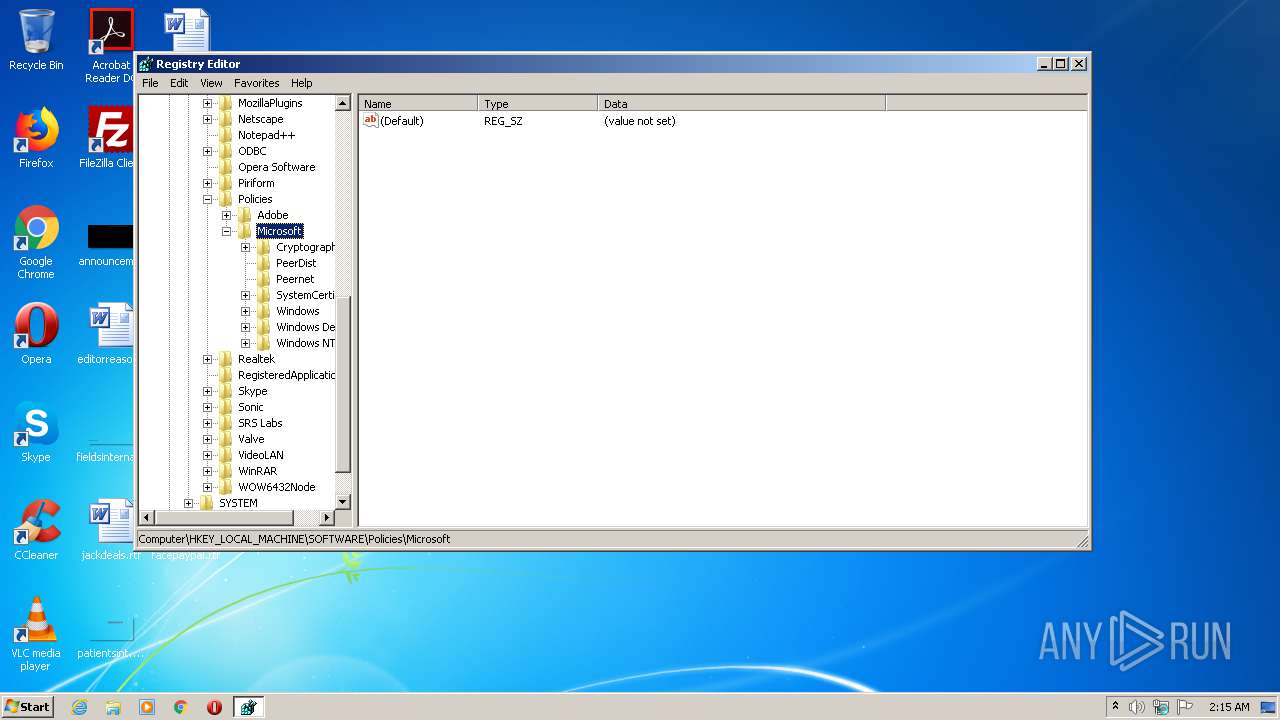
Task: Open the Start menu
Action: pyautogui.click(x=27, y=707)
